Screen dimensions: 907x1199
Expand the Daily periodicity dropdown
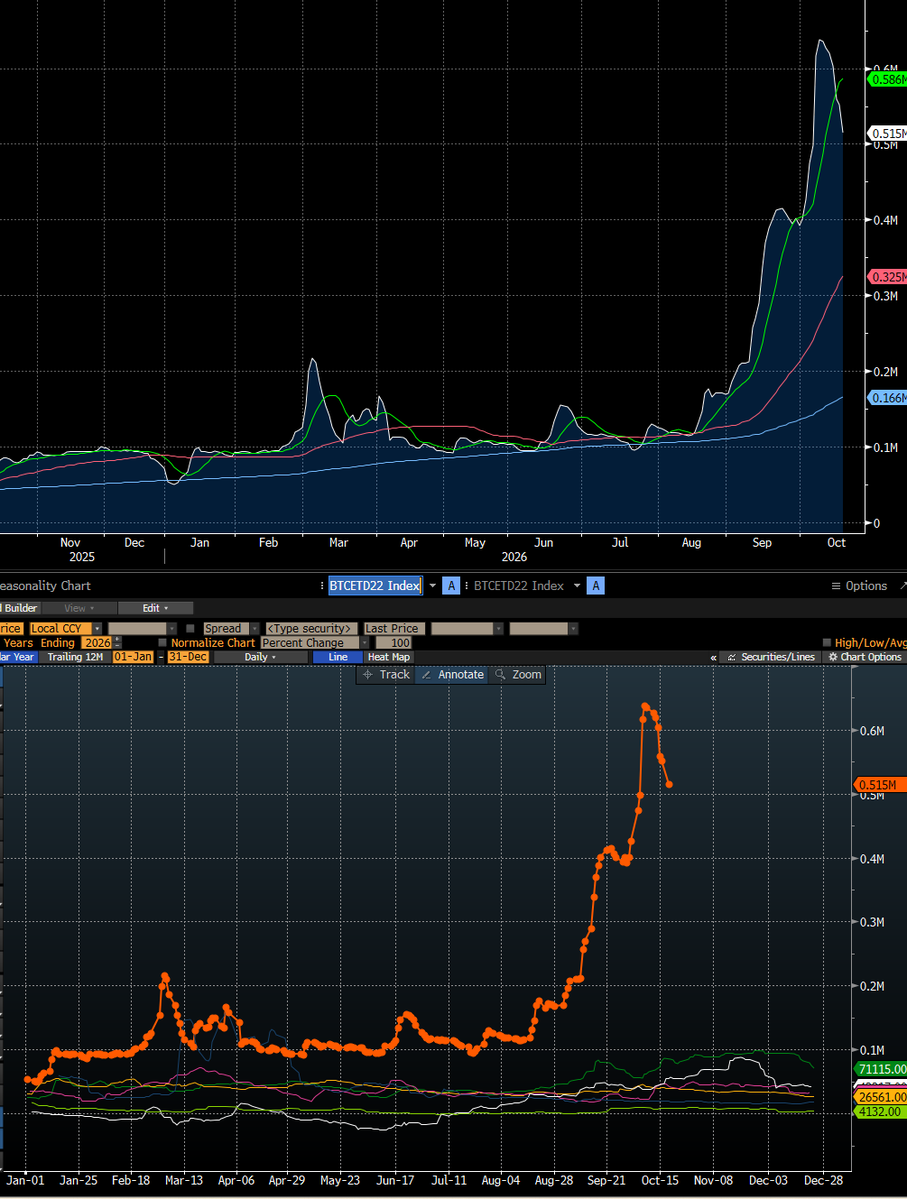tap(260, 657)
